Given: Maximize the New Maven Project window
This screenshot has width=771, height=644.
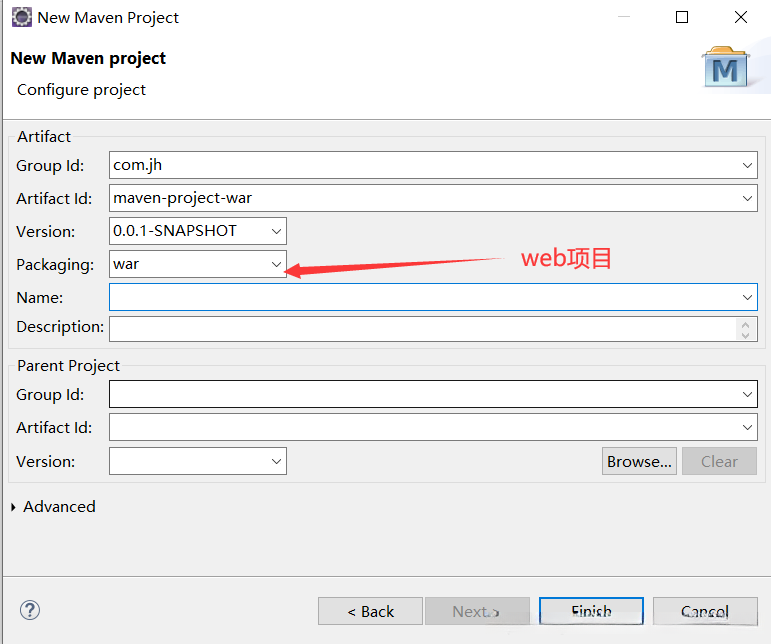Looking at the screenshot, I should (x=682, y=17).
